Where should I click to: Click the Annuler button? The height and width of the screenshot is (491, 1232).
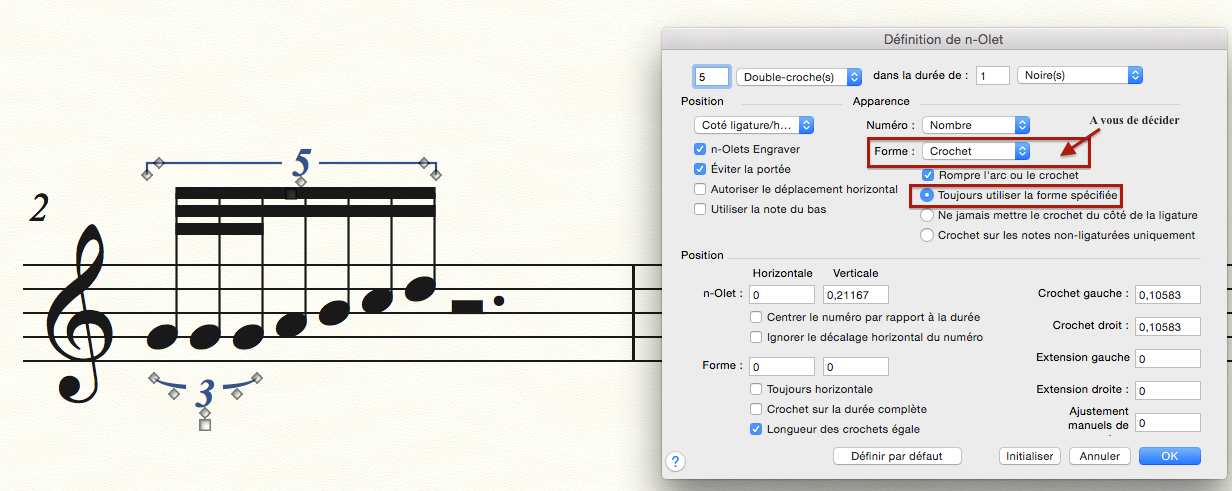pyautogui.click(x=1100, y=456)
